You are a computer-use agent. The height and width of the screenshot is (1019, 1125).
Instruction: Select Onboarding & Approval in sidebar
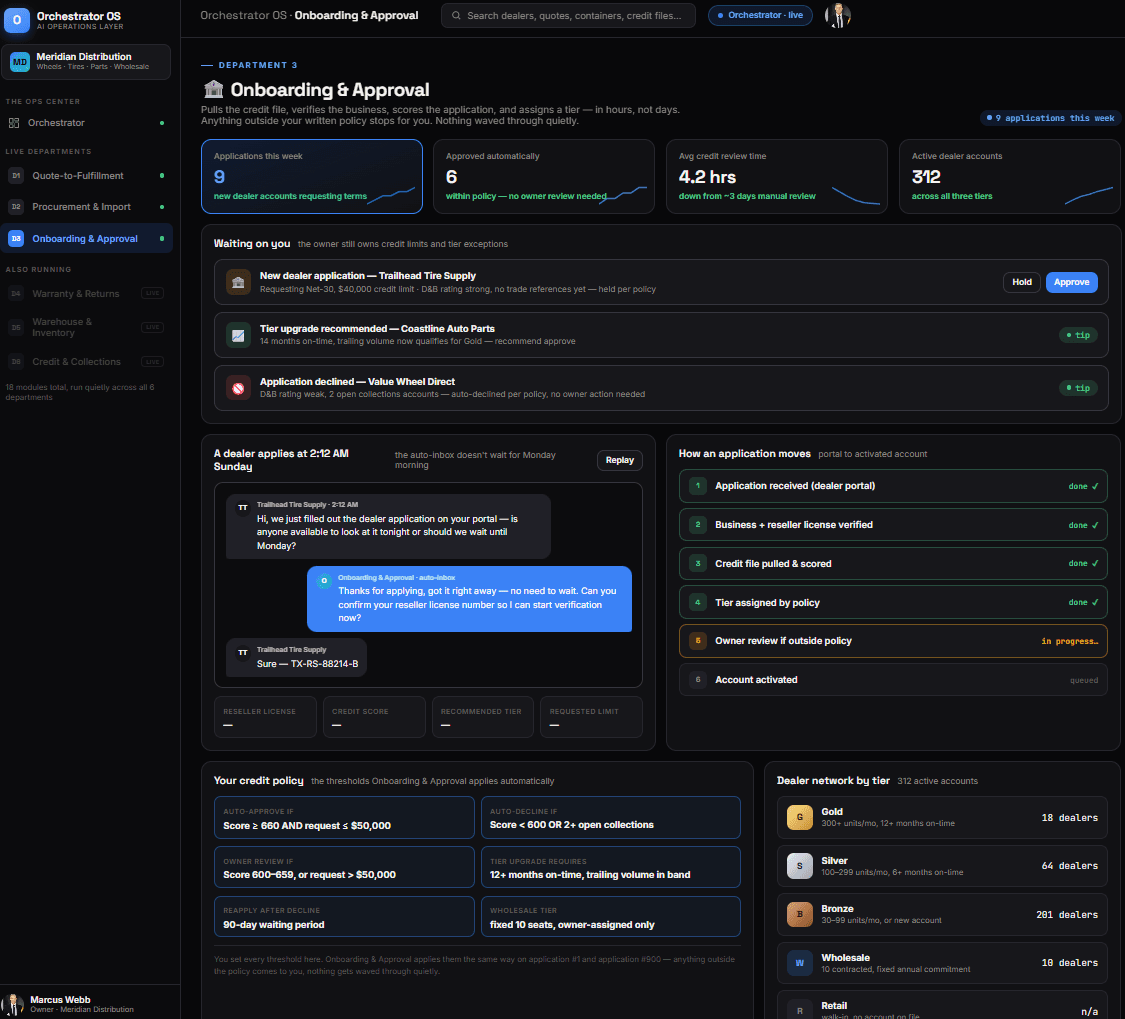[86, 238]
